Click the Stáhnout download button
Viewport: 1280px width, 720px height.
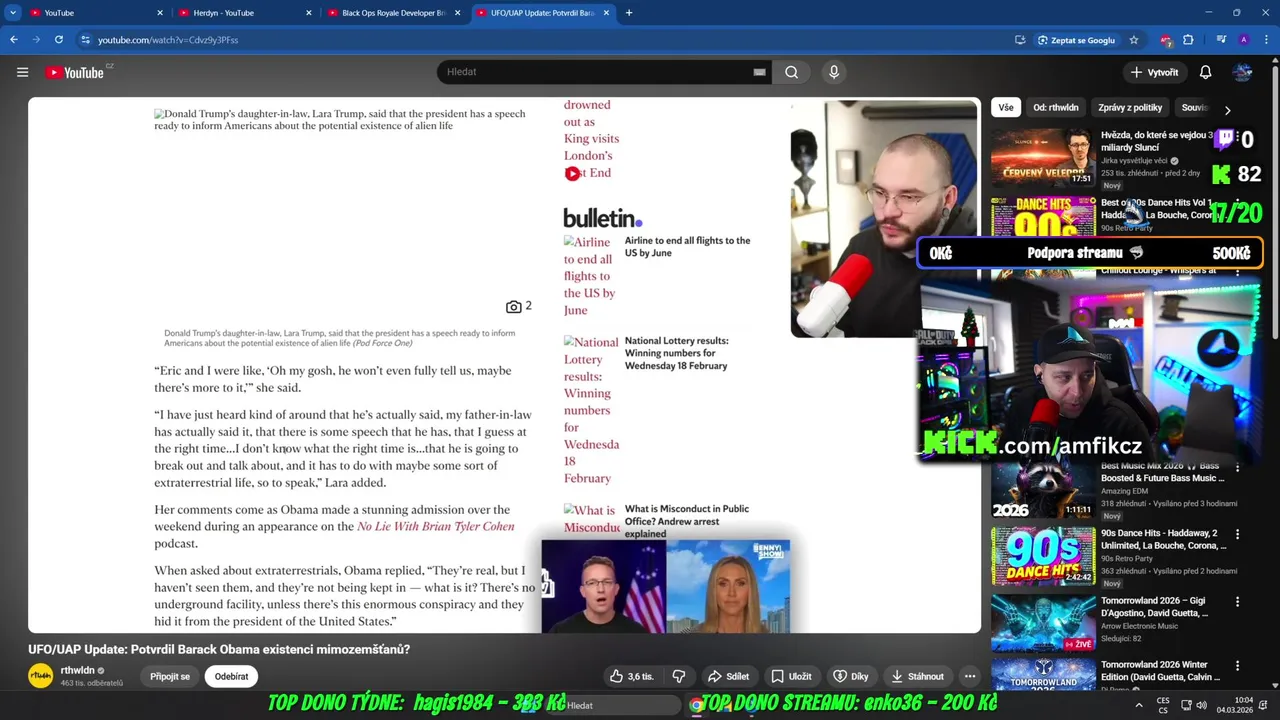tap(917, 676)
